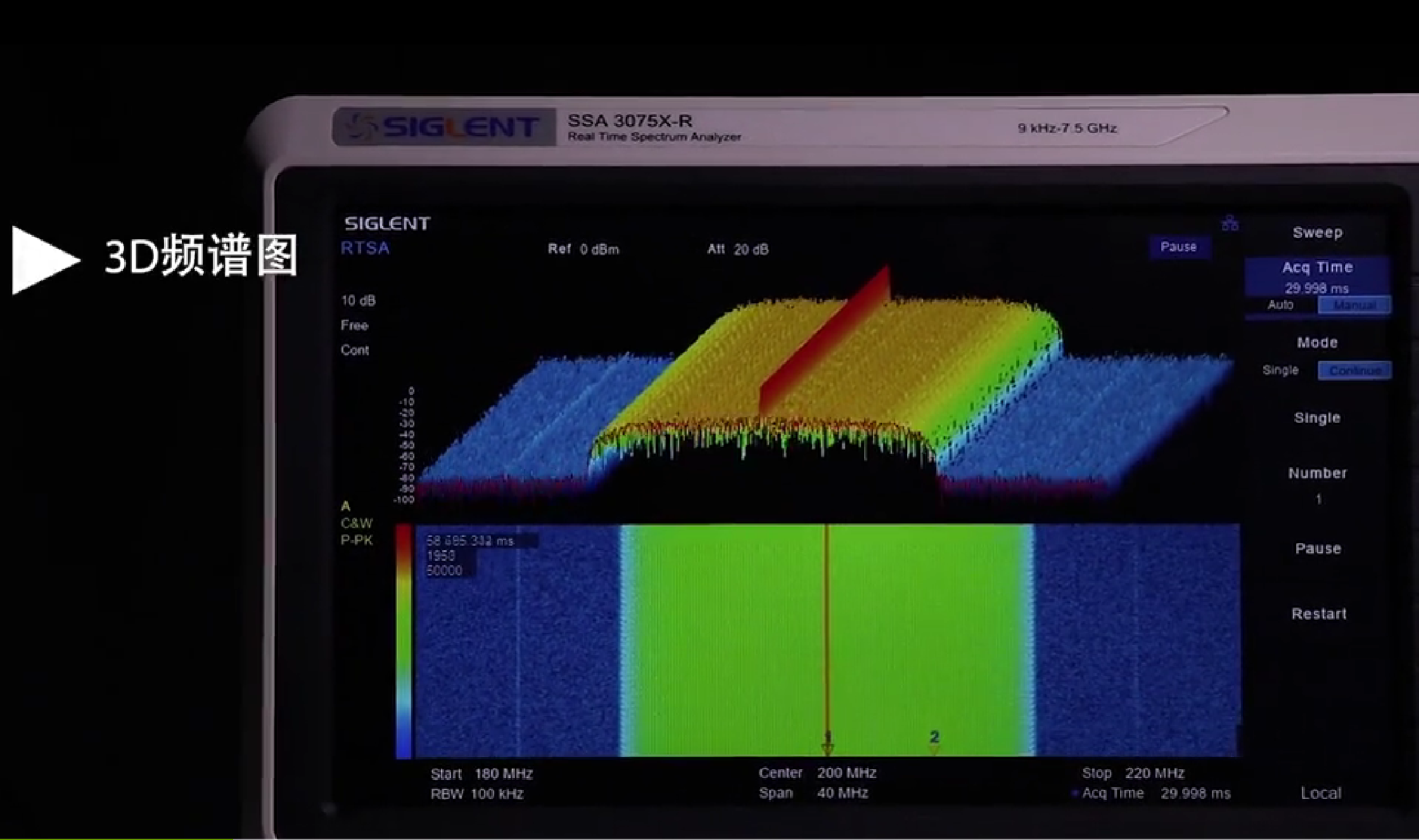Click the spectrogram color scale bar
This screenshot has width=1419, height=840.
(404, 640)
